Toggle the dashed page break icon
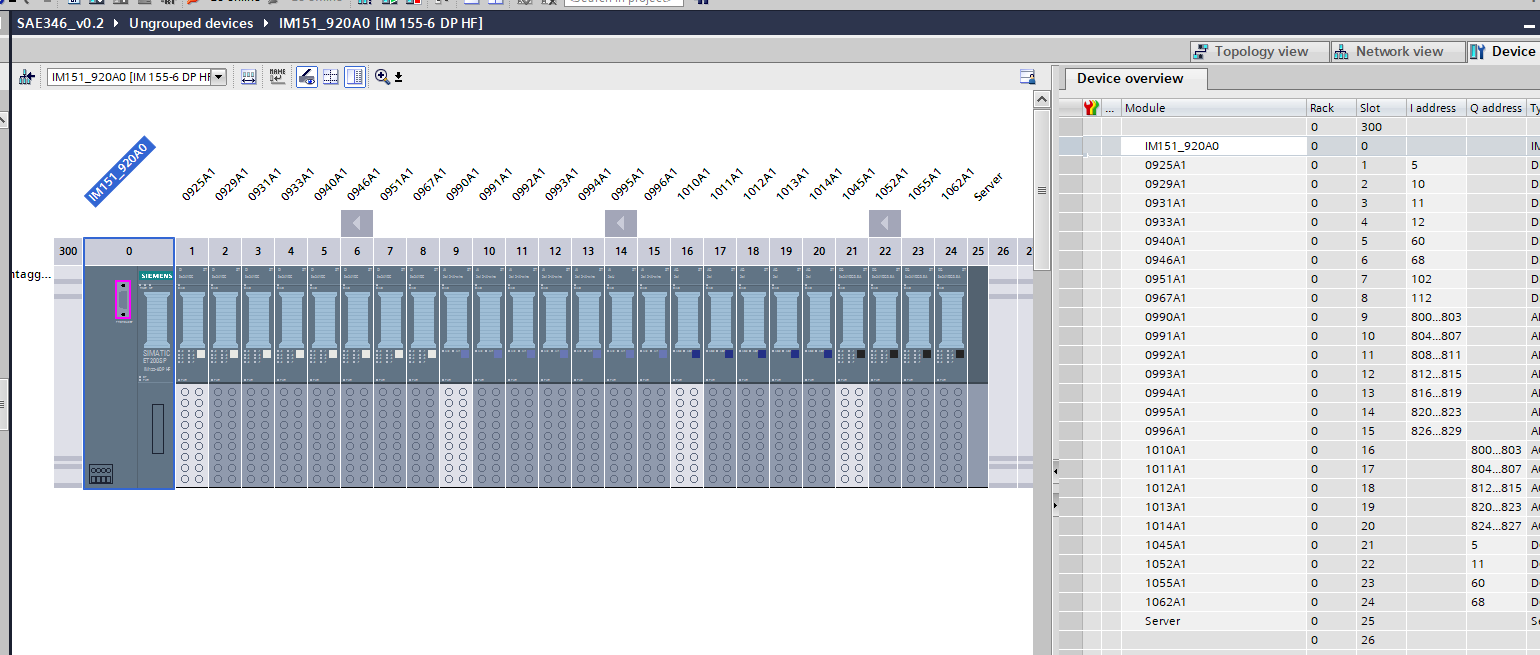Image resolution: width=1540 pixels, height=655 pixels. pyautogui.click(x=331, y=77)
